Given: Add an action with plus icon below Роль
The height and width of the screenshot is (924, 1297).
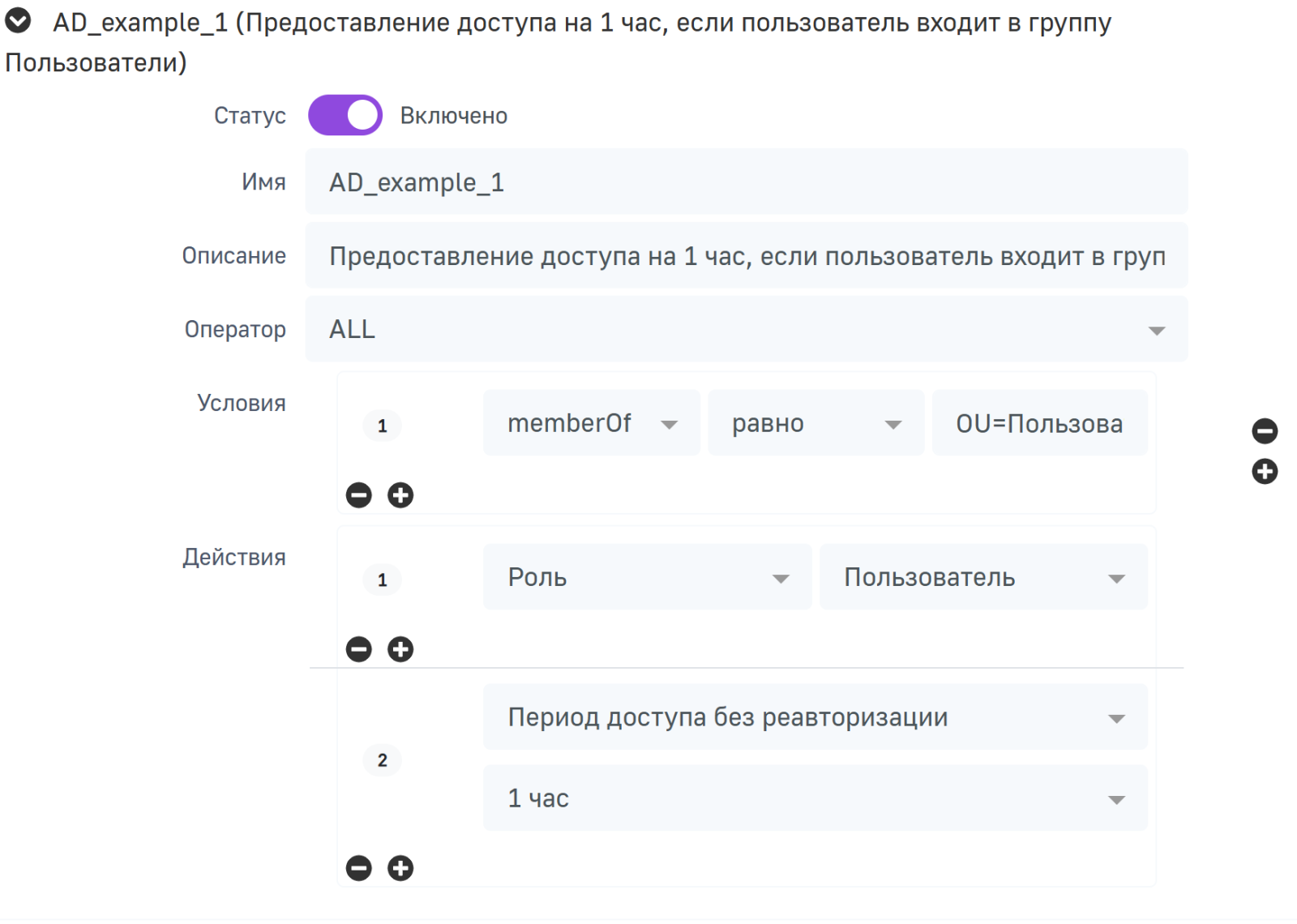Looking at the screenshot, I should point(400,649).
